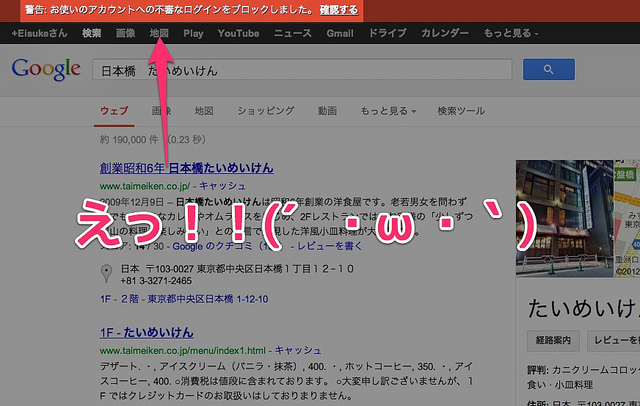Switch to the 動画 results tab
Image resolution: width=640 pixels, height=406 pixels.
point(327,111)
